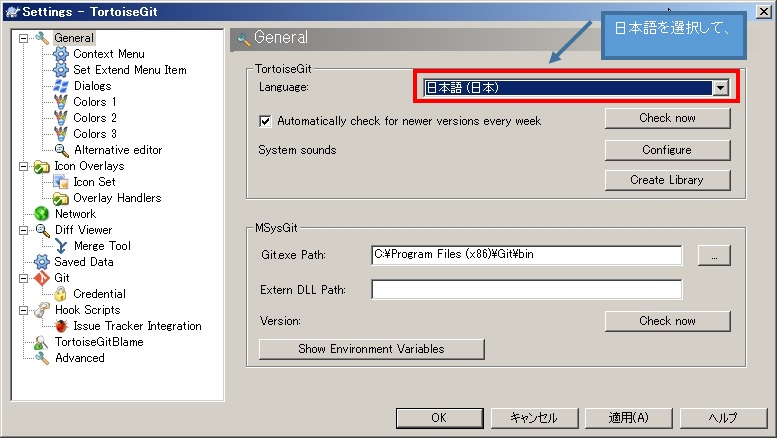Click the Saved Data gear icon
Screen dimensions: 777x438
click(x=42, y=262)
